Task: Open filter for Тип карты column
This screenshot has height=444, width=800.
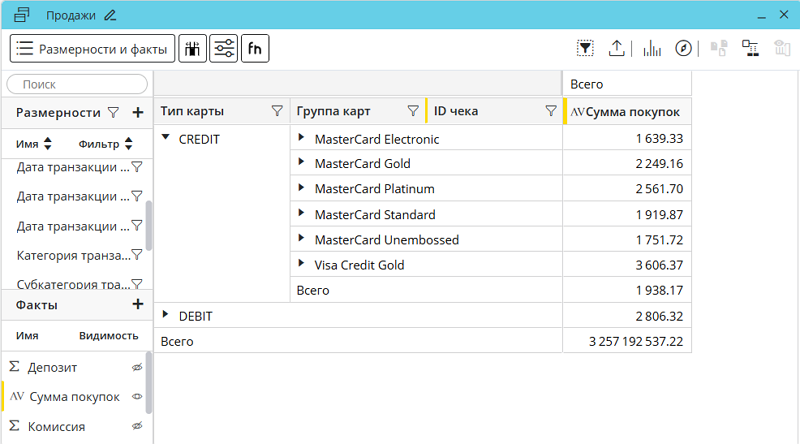Action: click(x=277, y=111)
